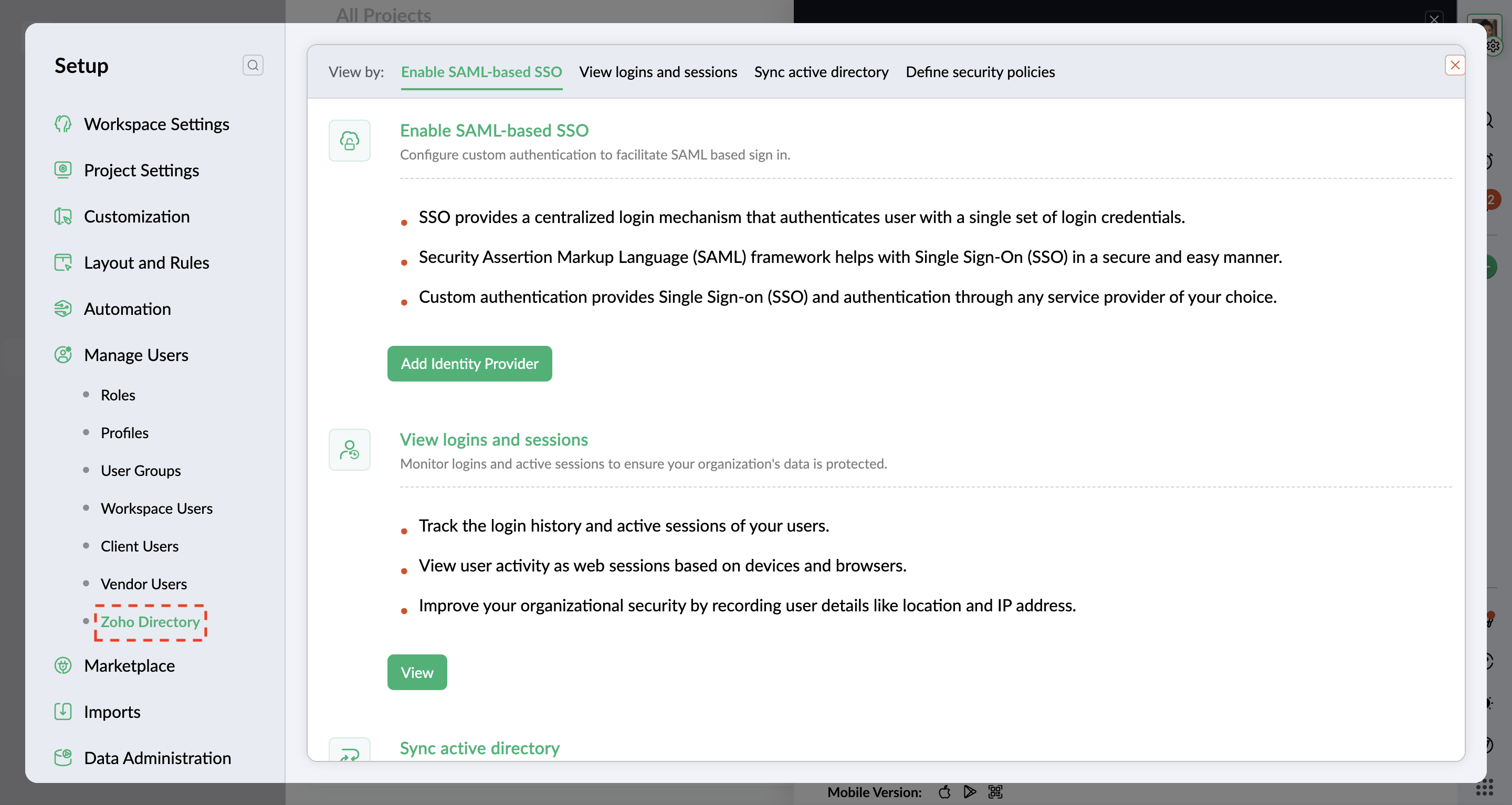
Task: Click the Marketplace plug icon
Action: pos(63,665)
